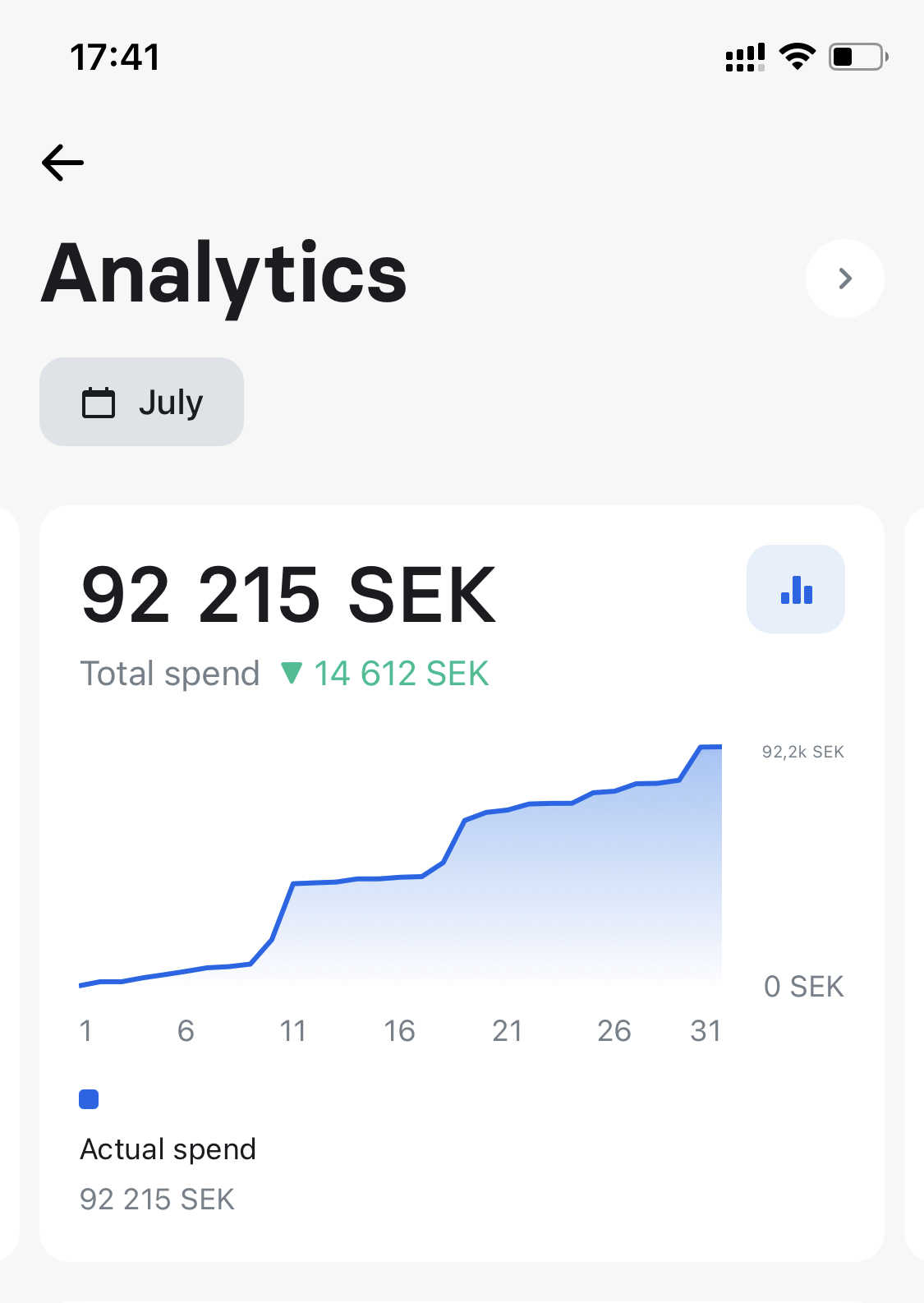Select the Actual spend legend label

[x=168, y=1149]
